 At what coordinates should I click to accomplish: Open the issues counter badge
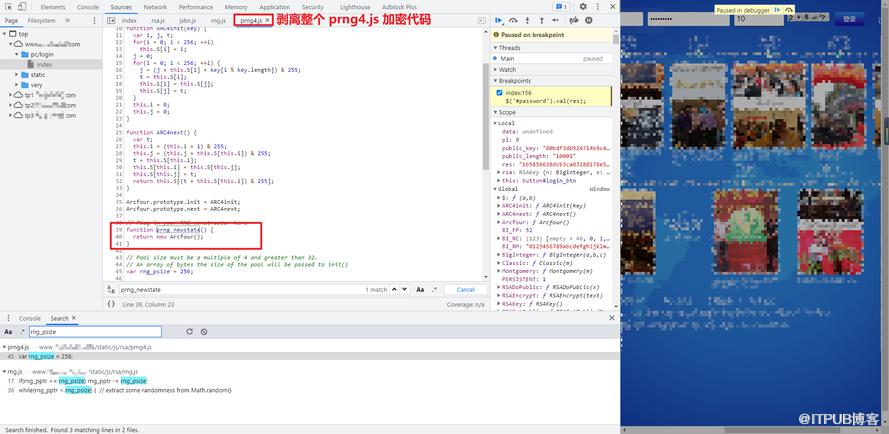[x=561, y=7]
